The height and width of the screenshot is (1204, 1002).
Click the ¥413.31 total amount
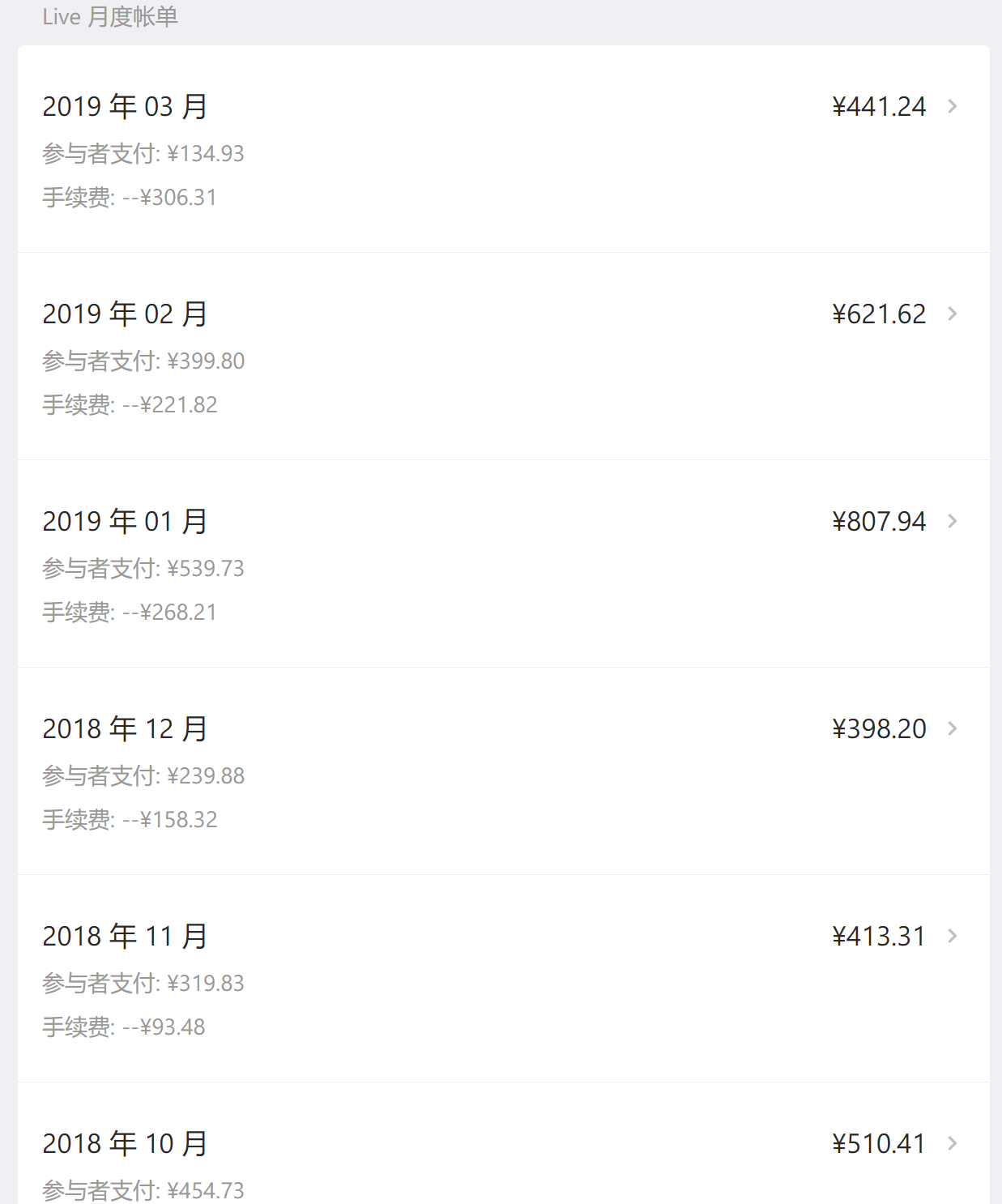[879, 936]
